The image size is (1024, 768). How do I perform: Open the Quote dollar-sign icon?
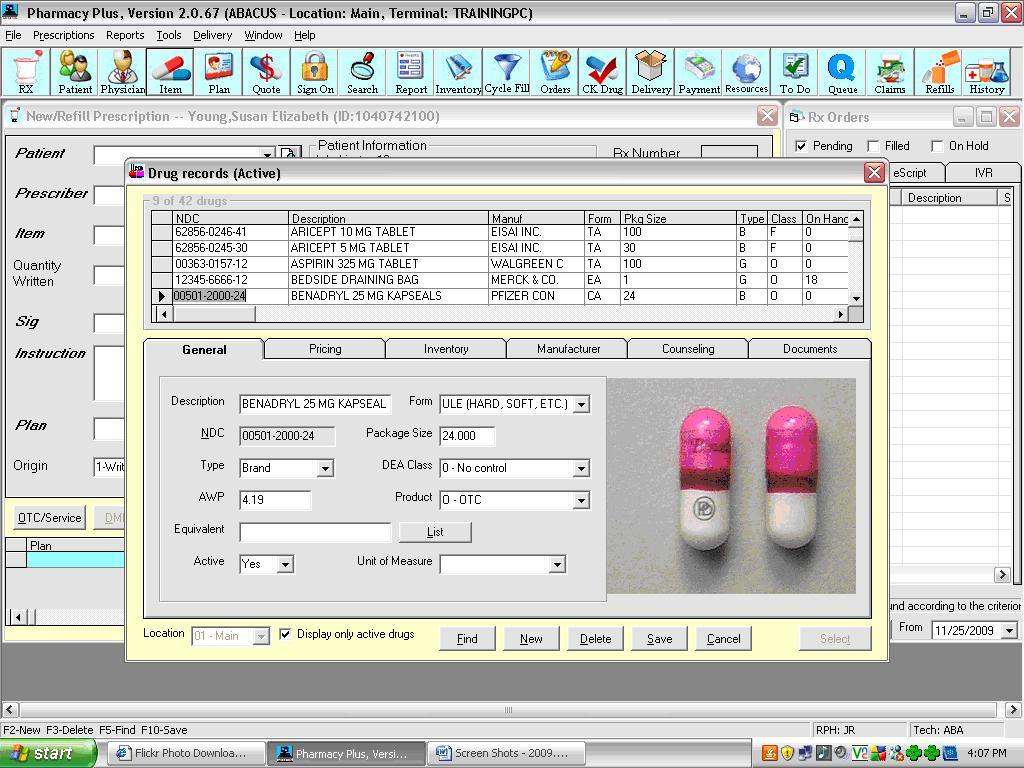click(x=266, y=72)
